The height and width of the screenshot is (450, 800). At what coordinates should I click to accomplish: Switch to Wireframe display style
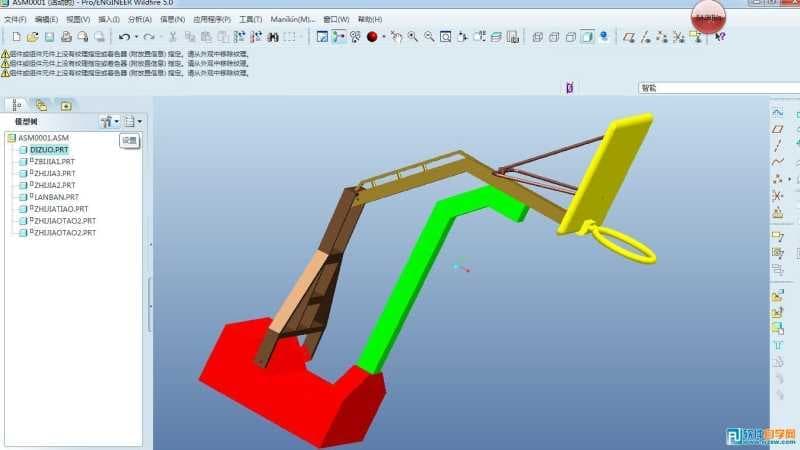click(537, 37)
